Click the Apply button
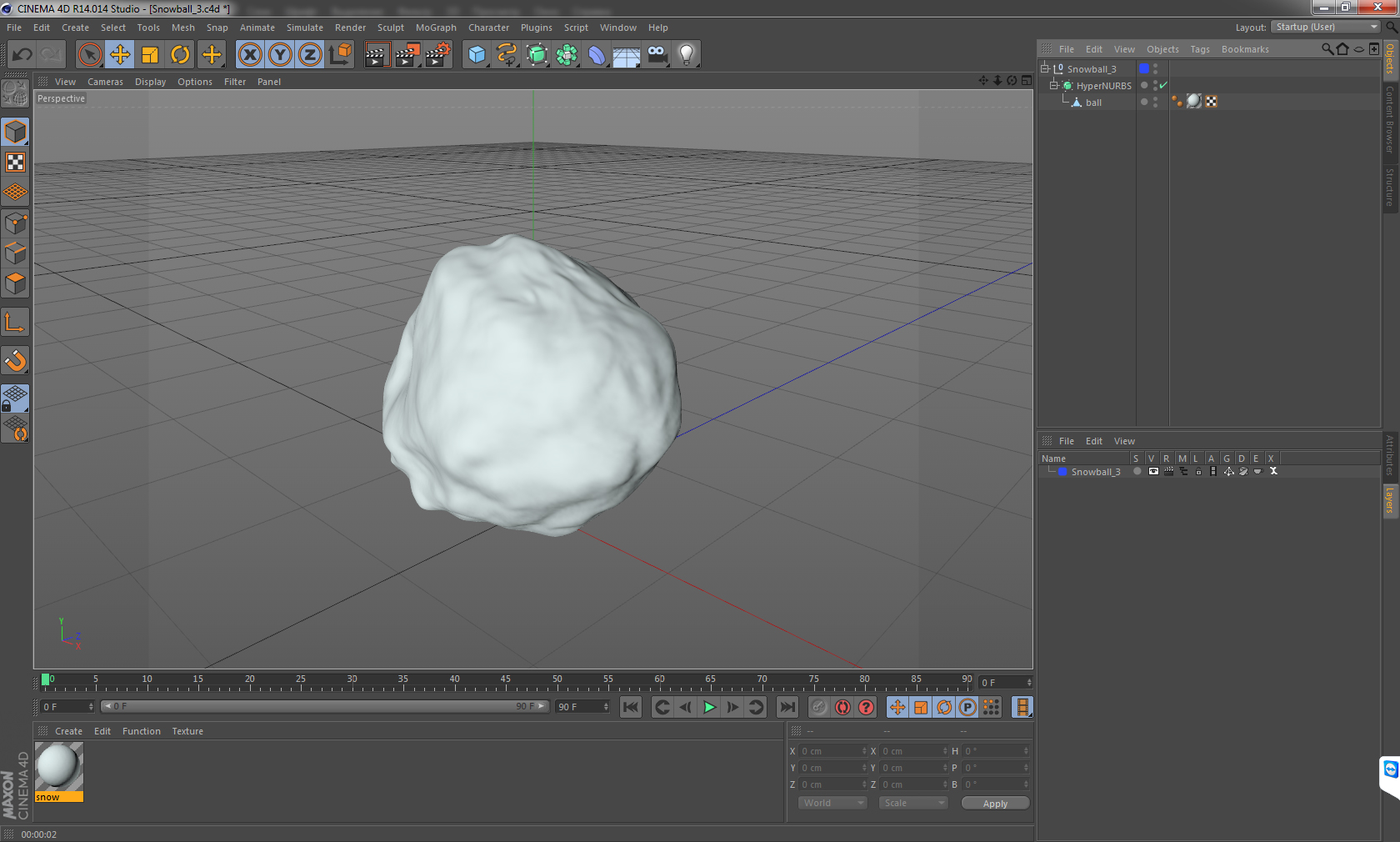The width and height of the screenshot is (1400, 842). (995, 804)
